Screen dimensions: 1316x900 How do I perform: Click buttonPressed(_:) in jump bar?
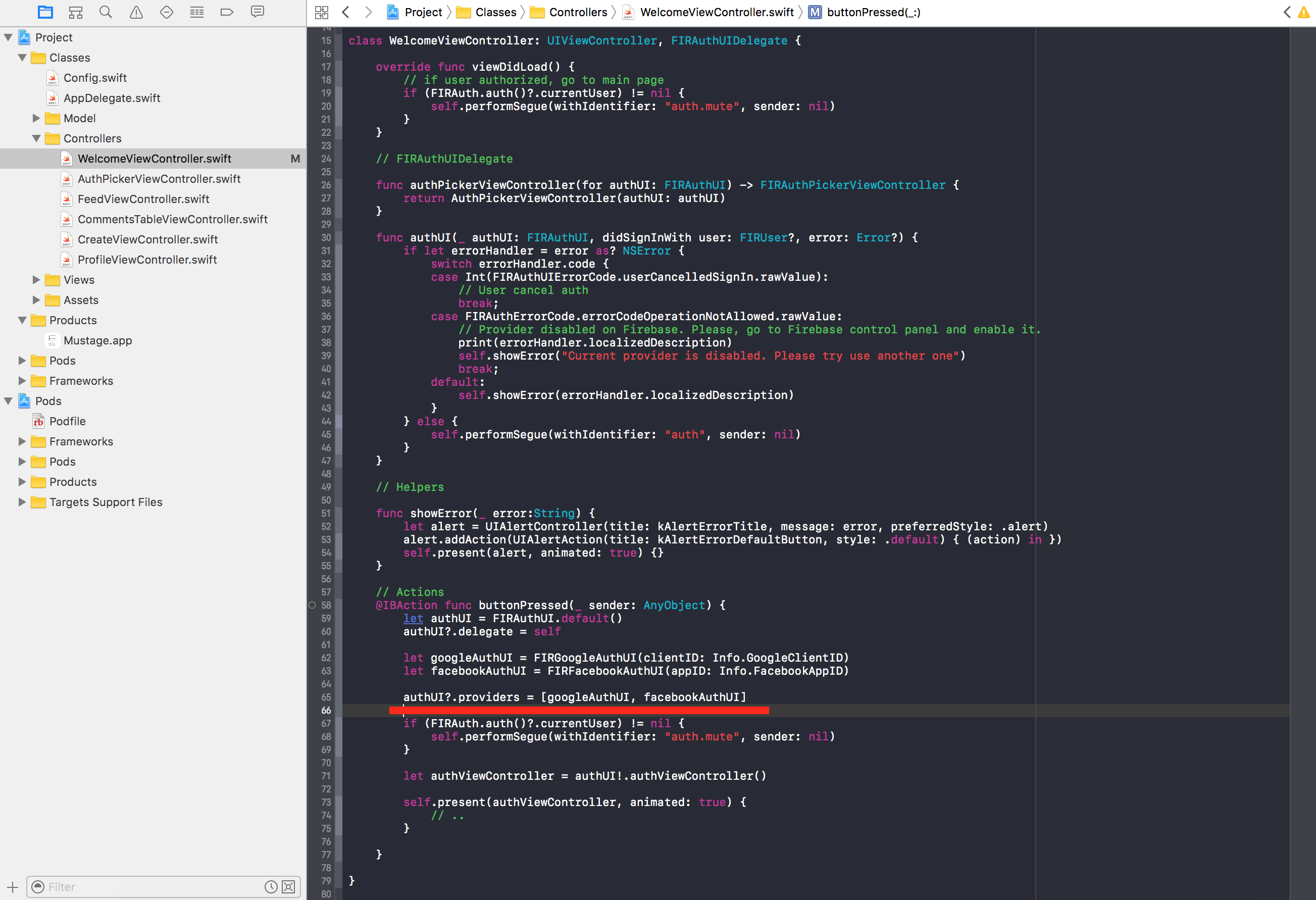[873, 12]
